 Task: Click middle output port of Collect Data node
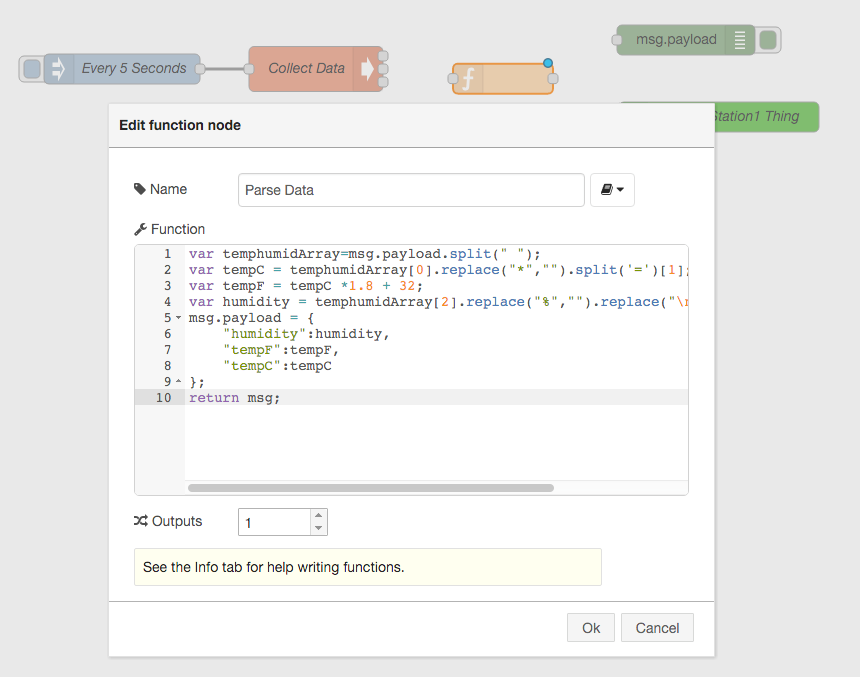tap(383, 69)
